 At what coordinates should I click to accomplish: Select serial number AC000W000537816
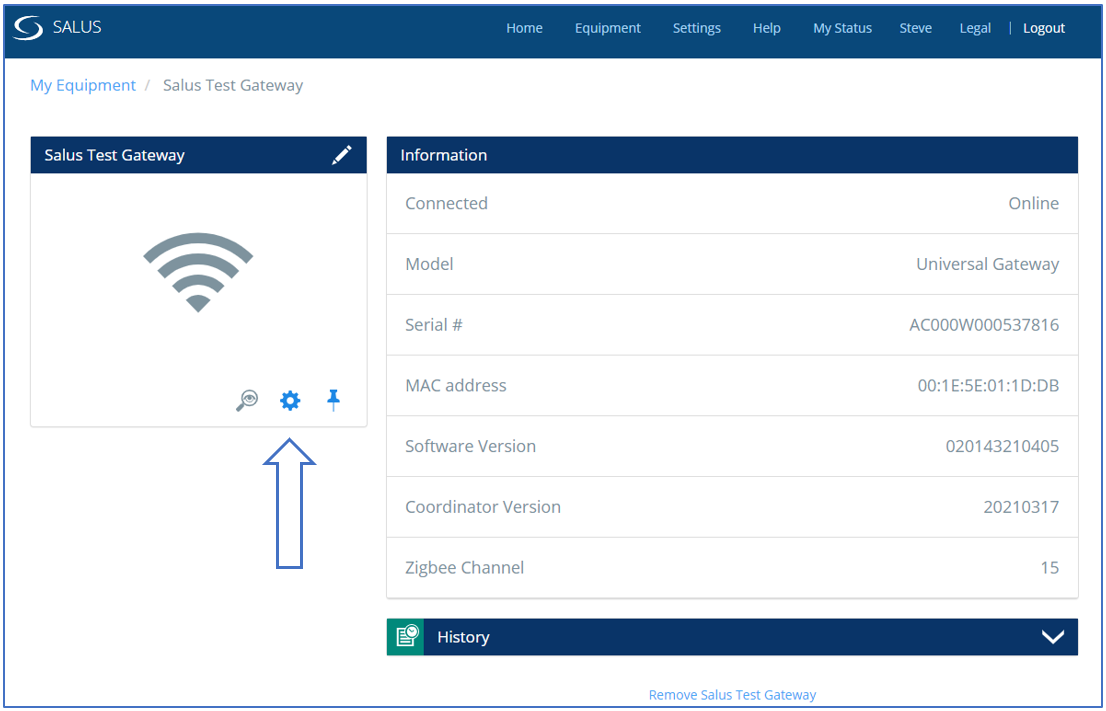click(x=984, y=324)
